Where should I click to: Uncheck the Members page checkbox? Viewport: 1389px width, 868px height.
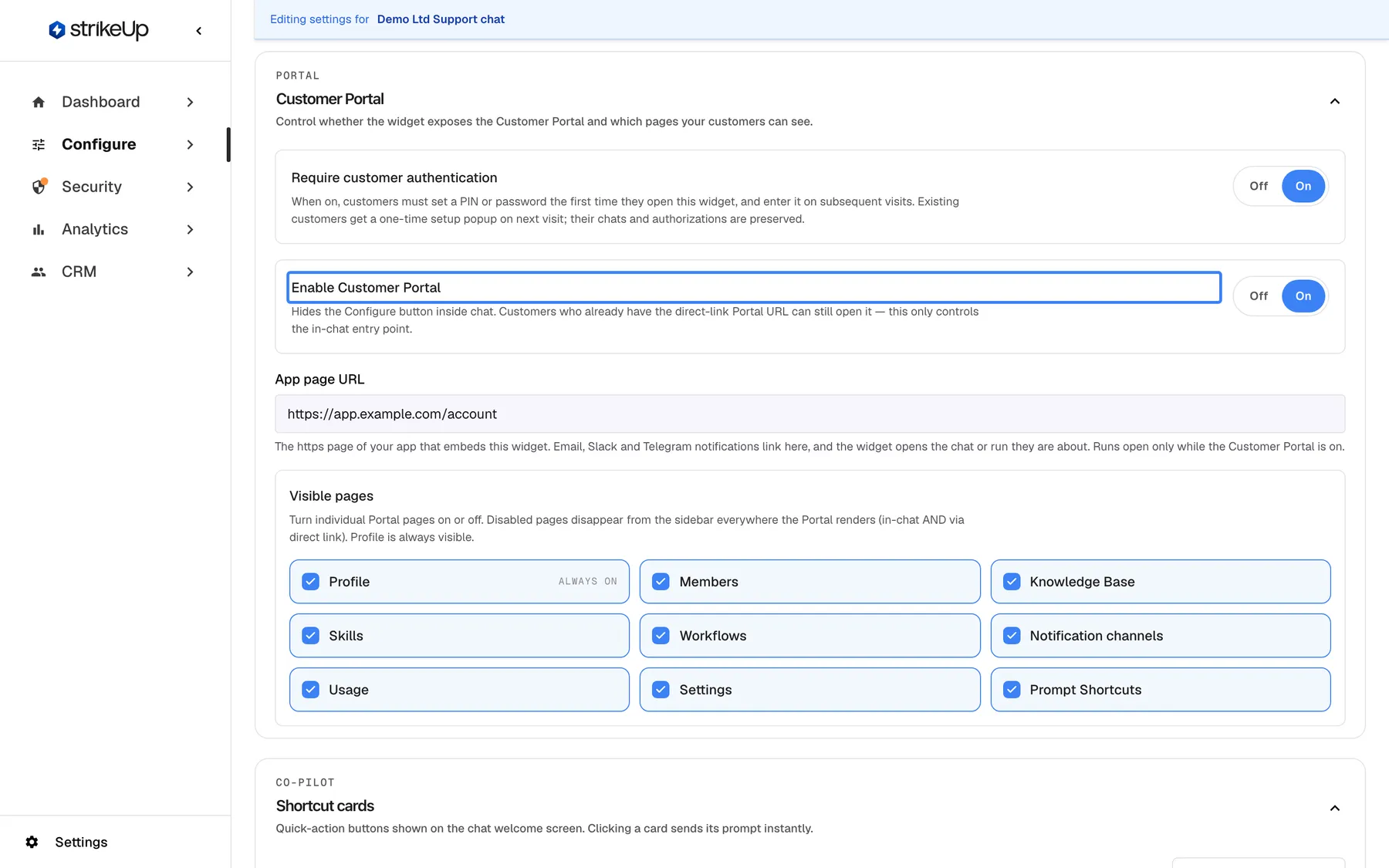tap(661, 582)
